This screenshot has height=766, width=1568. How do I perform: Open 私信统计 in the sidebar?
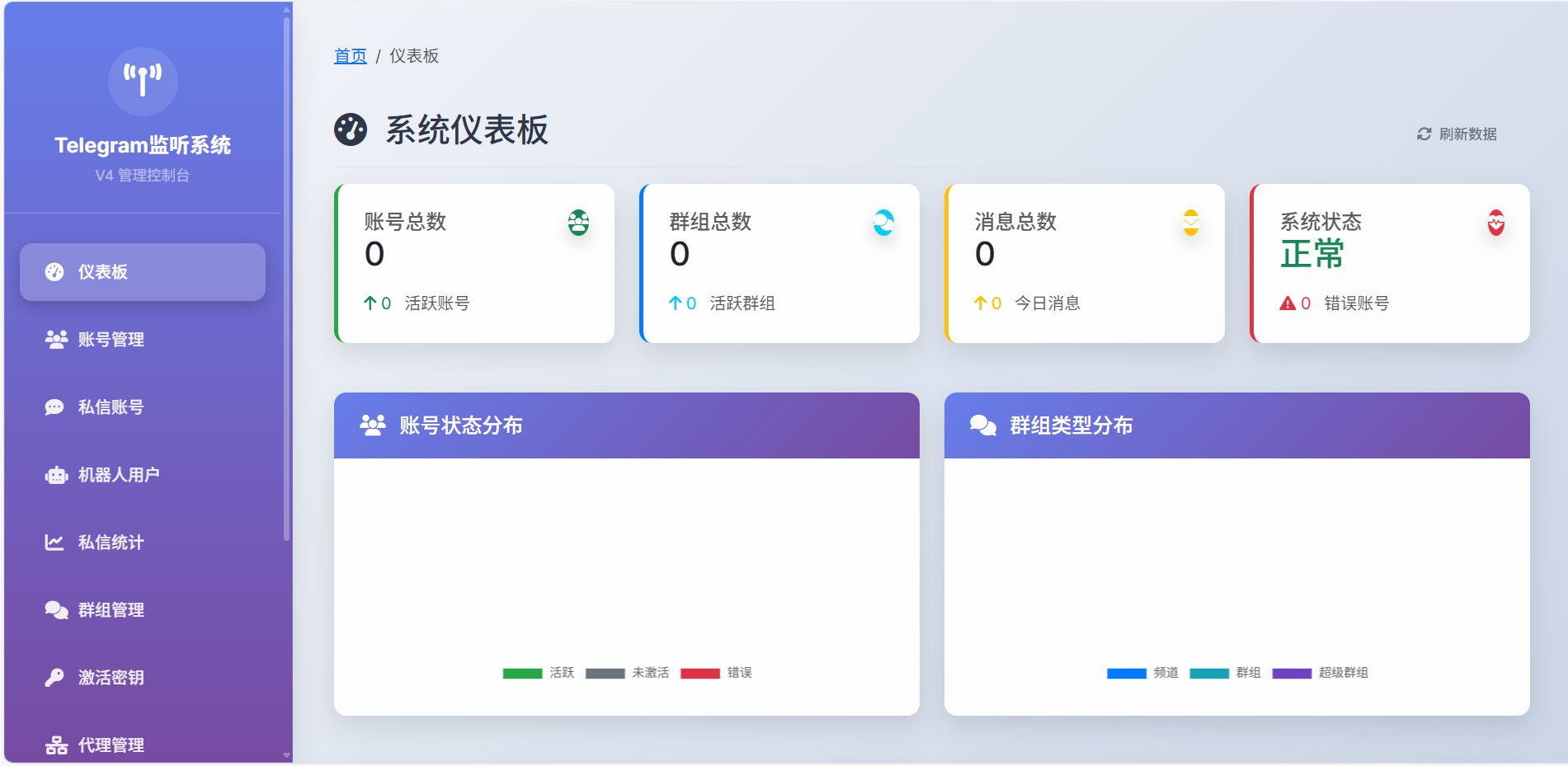111,543
